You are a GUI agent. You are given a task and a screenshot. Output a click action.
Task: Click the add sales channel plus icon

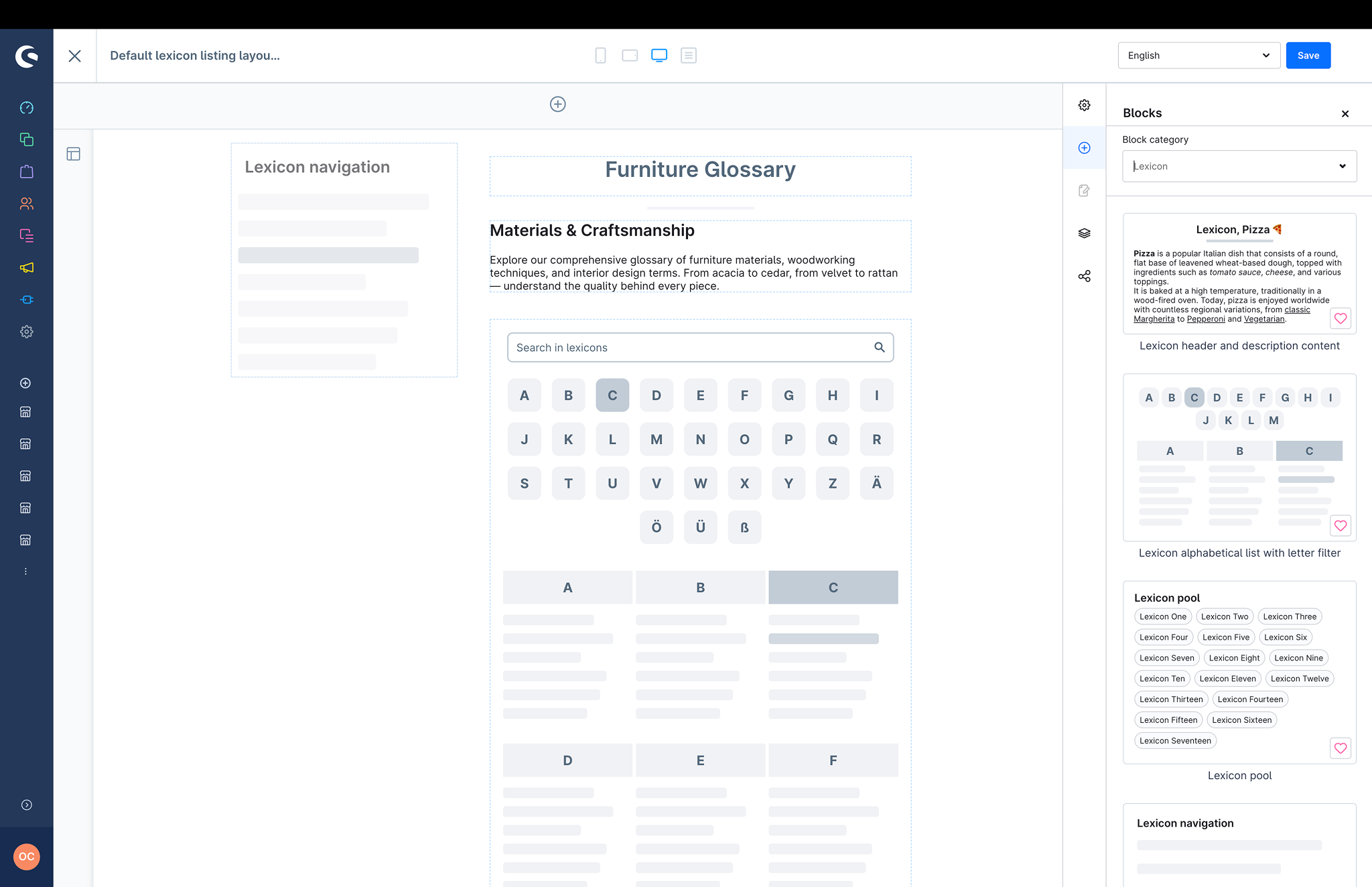[x=25, y=383]
